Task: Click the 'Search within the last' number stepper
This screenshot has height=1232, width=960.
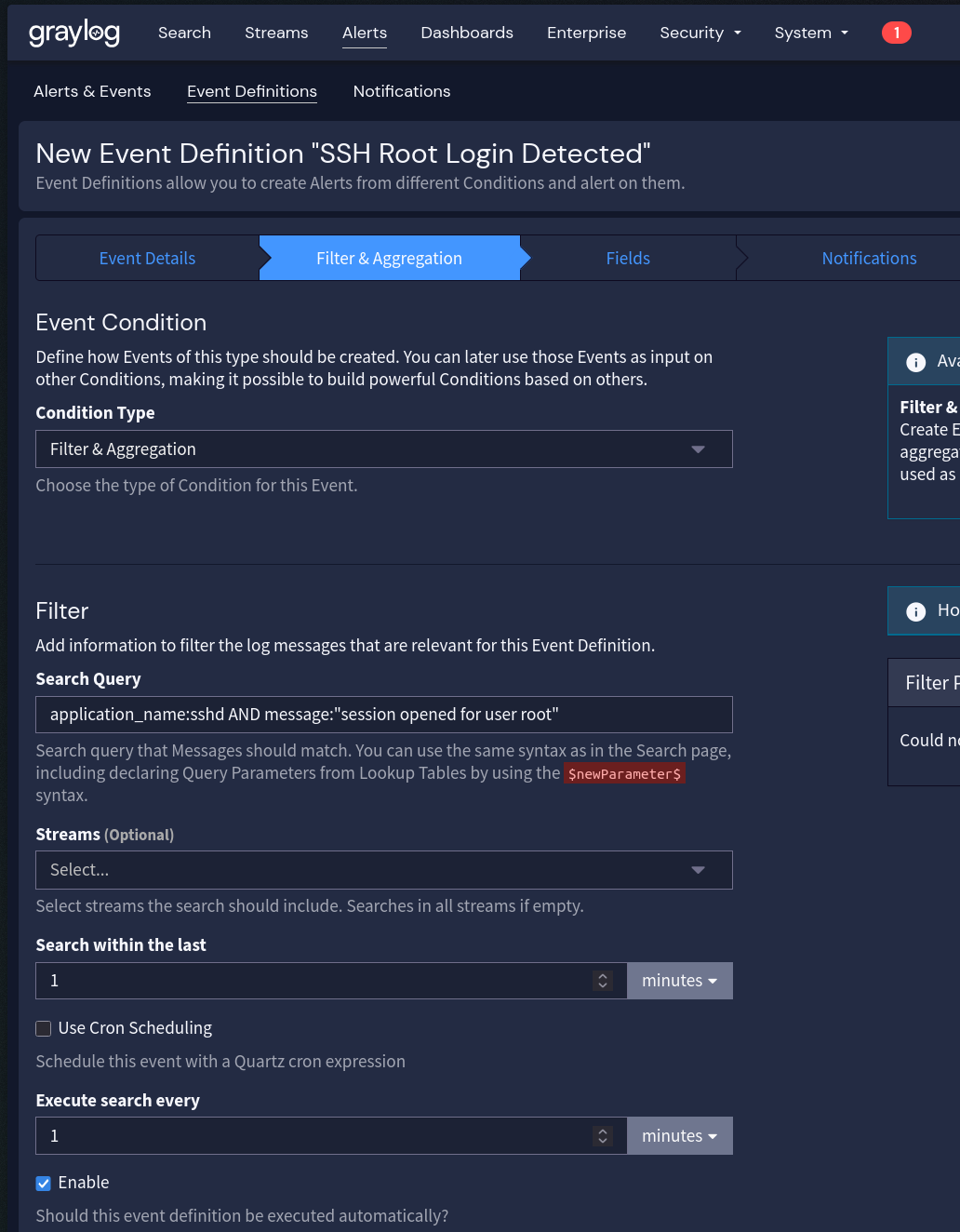Action: tap(603, 981)
